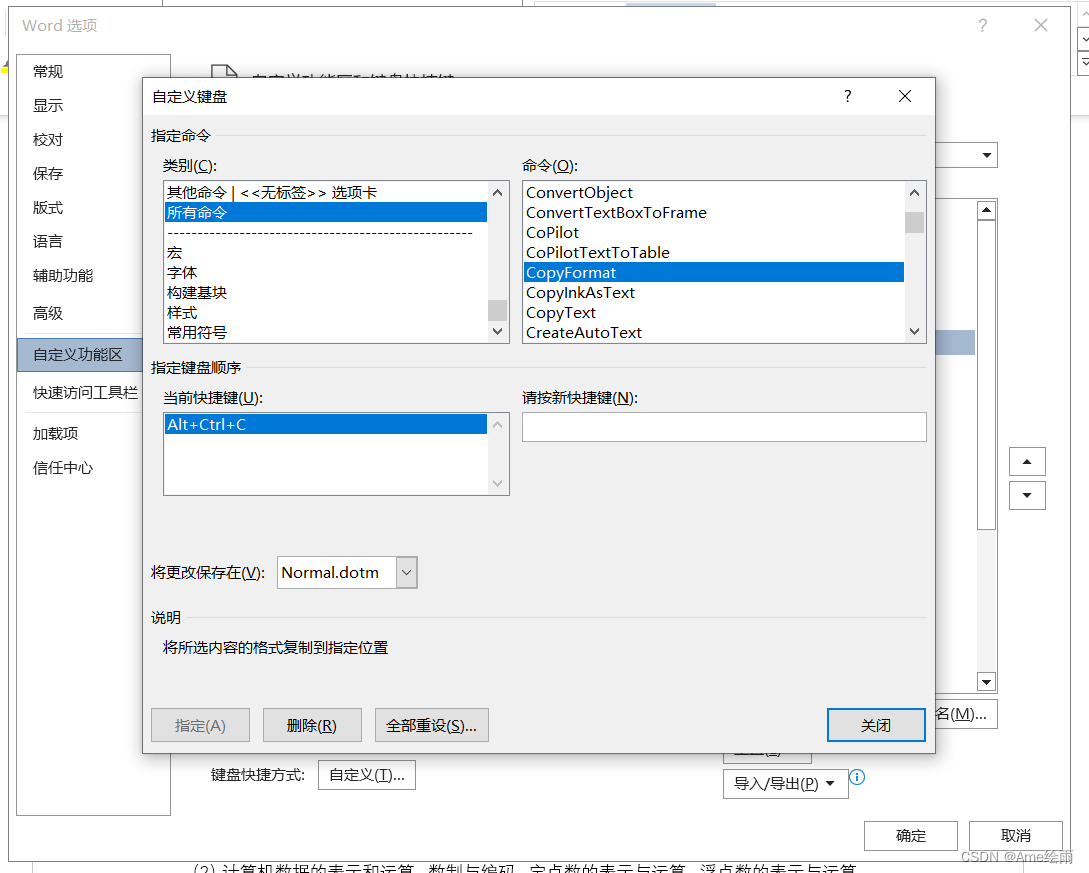Click the 命令 list scrollbar thumb
The width and height of the screenshot is (1089, 873).
coord(914,222)
